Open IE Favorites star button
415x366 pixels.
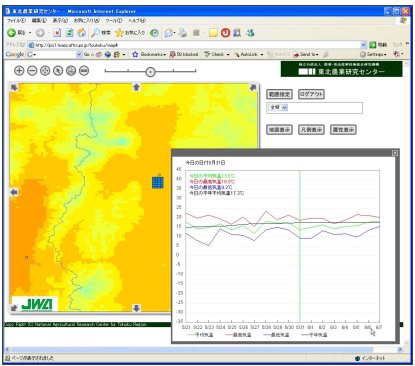130,33
